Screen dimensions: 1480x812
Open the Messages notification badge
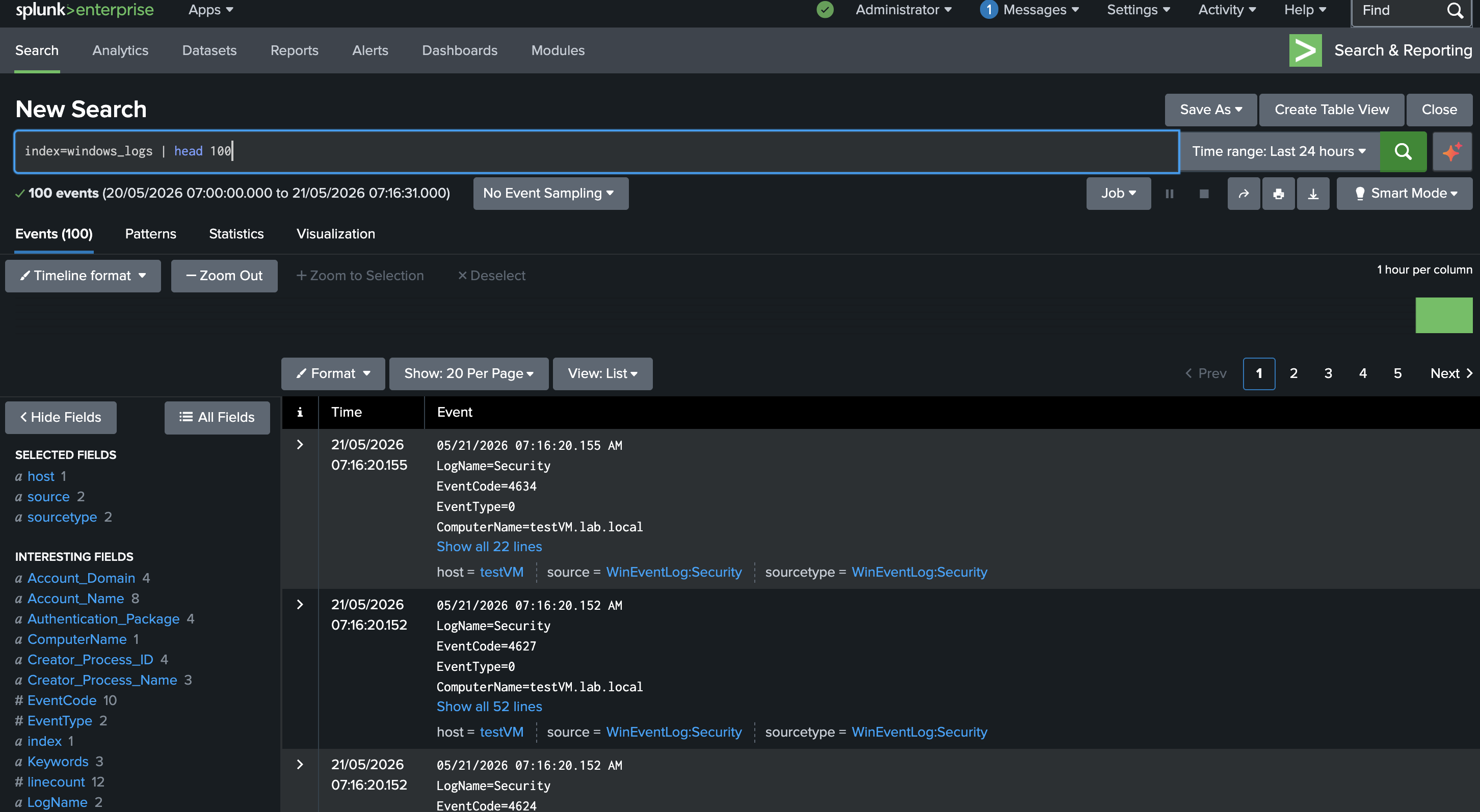pyautogui.click(x=988, y=10)
